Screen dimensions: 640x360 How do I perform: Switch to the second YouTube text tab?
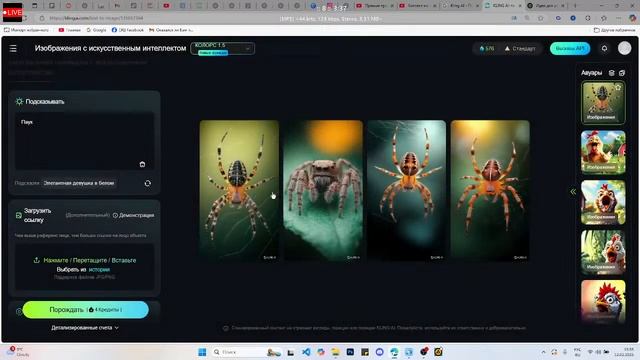click(x=417, y=6)
